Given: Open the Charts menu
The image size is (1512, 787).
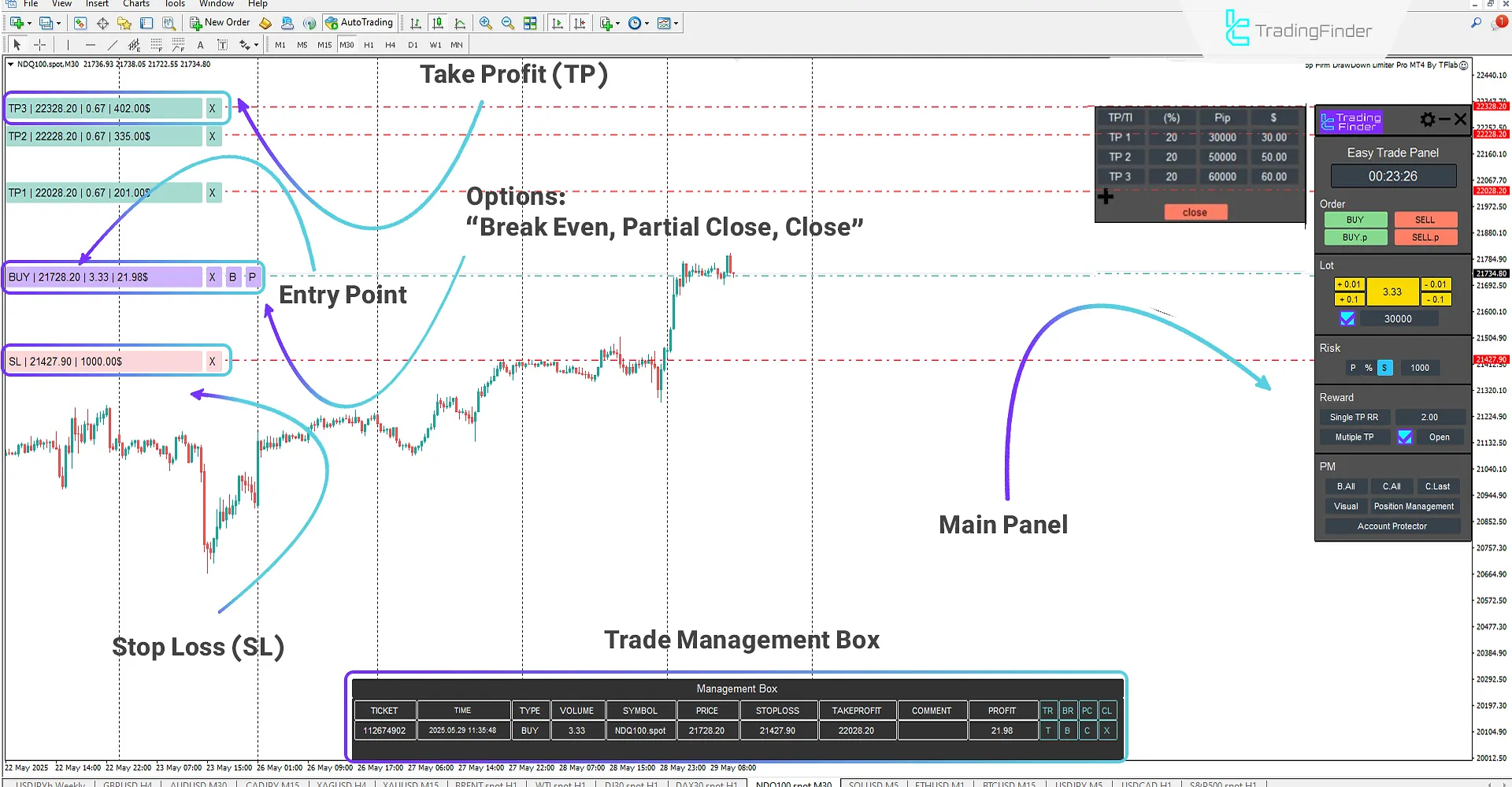Looking at the screenshot, I should pyautogui.click(x=135, y=4).
